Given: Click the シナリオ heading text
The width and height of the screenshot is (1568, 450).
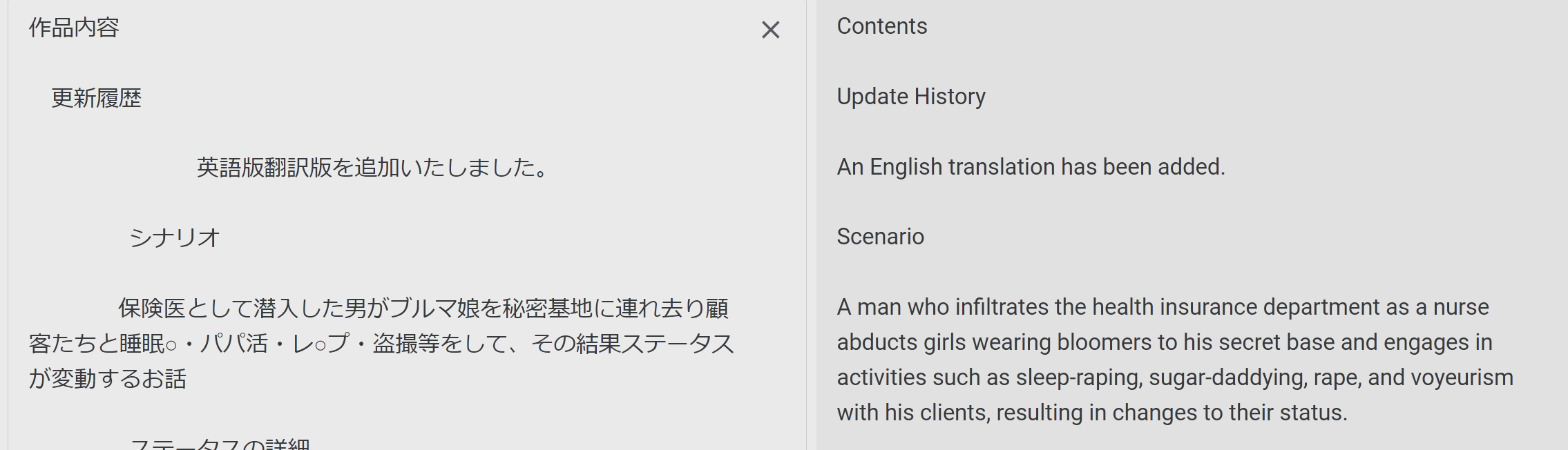Looking at the screenshot, I should tap(174, 237).
